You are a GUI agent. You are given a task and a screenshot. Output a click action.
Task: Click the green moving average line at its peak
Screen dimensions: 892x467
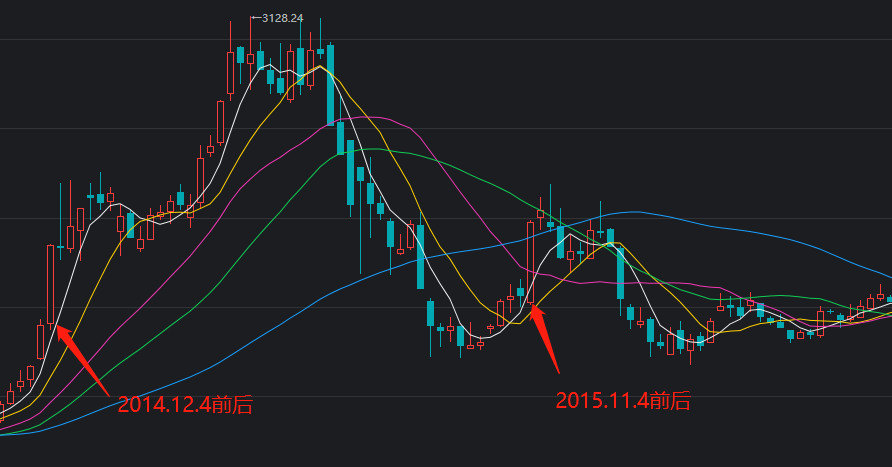pos(372,149)
